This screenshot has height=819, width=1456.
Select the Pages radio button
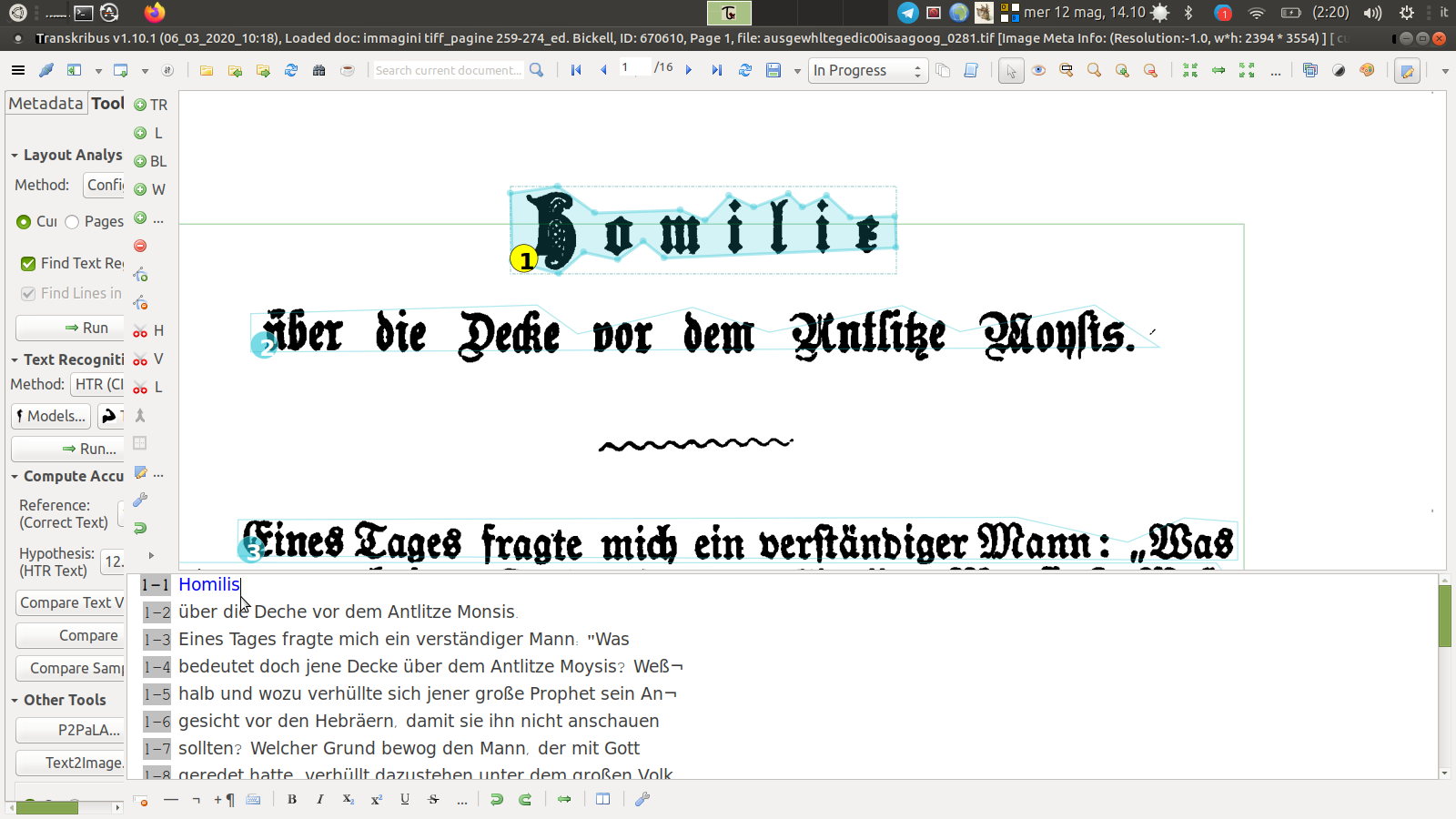73,221
